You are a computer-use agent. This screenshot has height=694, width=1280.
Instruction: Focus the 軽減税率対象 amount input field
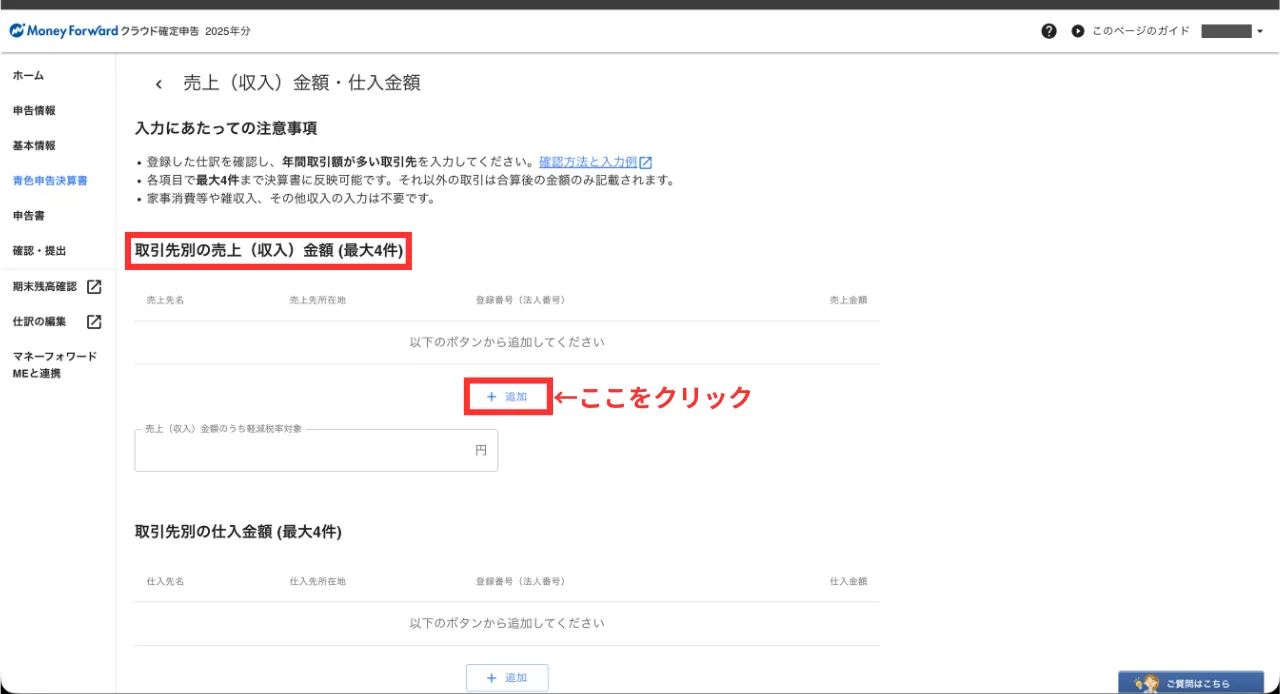pos(305,451)
